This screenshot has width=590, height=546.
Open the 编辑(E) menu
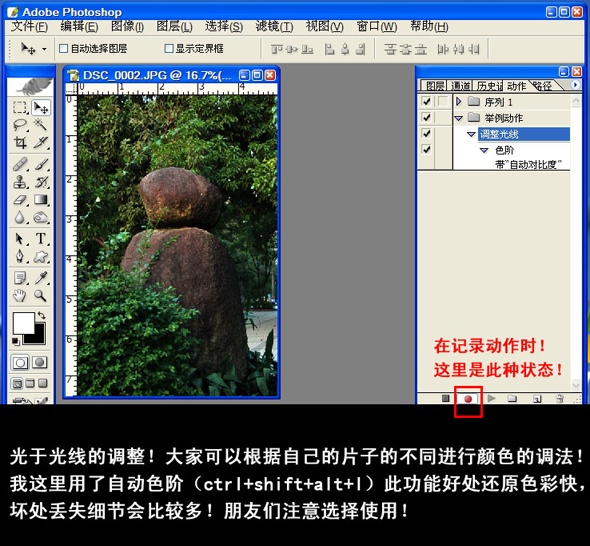(79, 27)
